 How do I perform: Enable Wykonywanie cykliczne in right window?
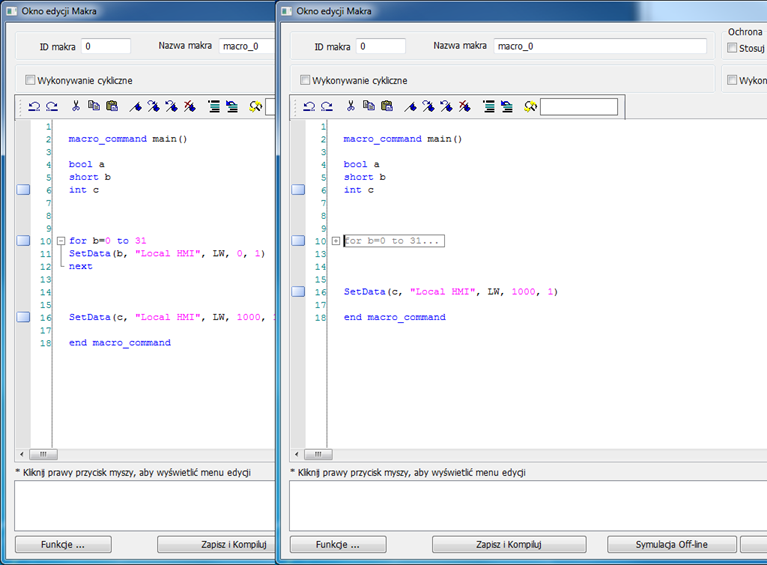point(305,80)
